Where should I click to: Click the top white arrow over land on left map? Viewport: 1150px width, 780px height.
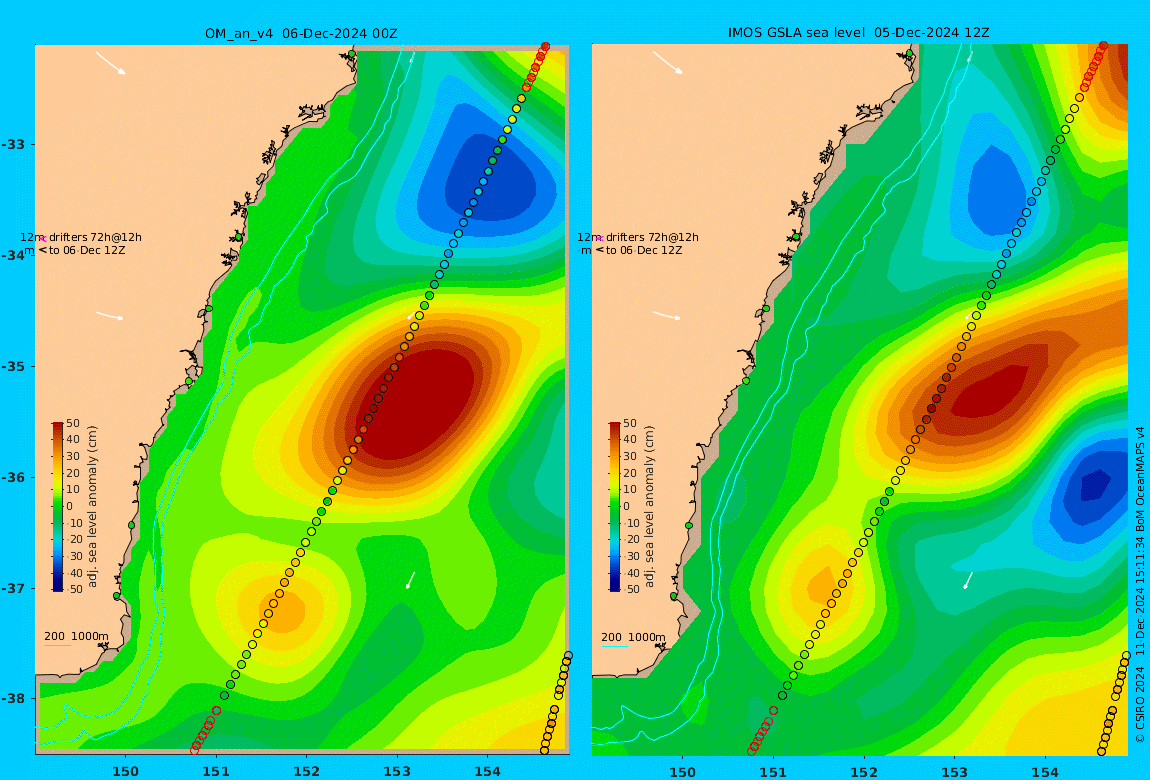tap(111, 63)
